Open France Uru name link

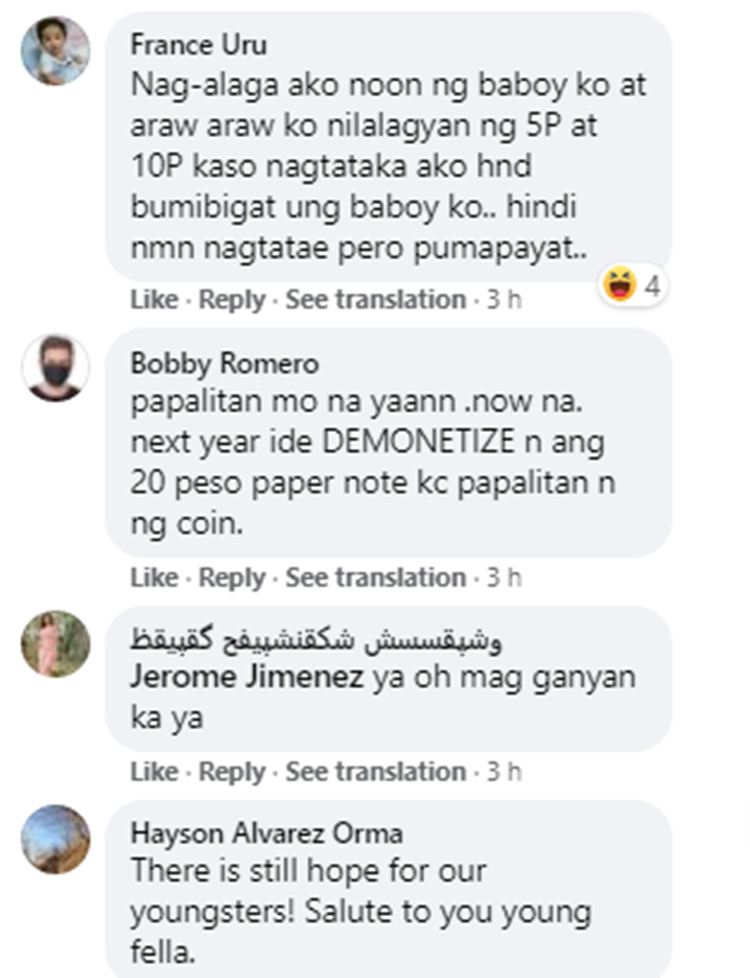coord(198,45)
